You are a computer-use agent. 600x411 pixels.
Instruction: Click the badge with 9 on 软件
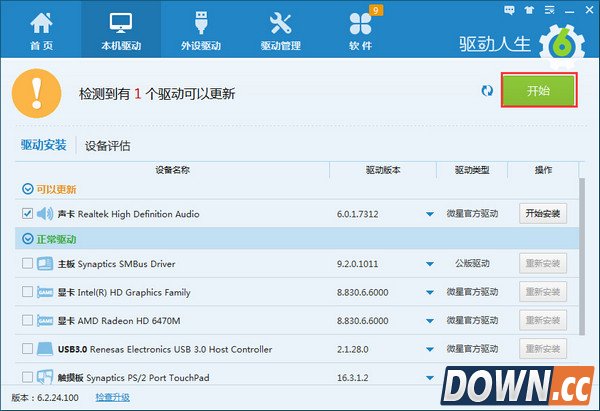coord(376,10)
